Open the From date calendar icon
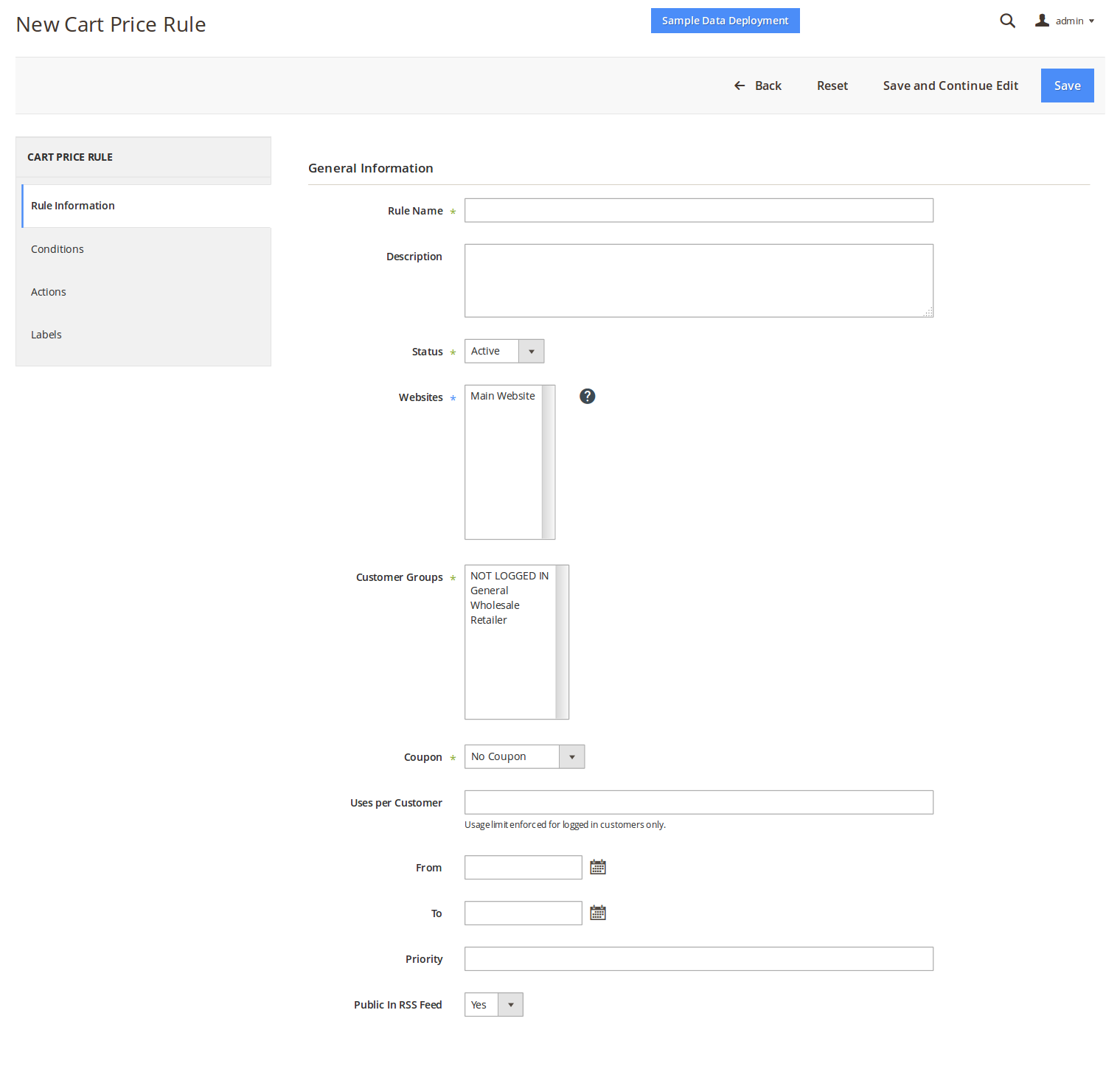The image size is (1120, 1069). point(598,867)
